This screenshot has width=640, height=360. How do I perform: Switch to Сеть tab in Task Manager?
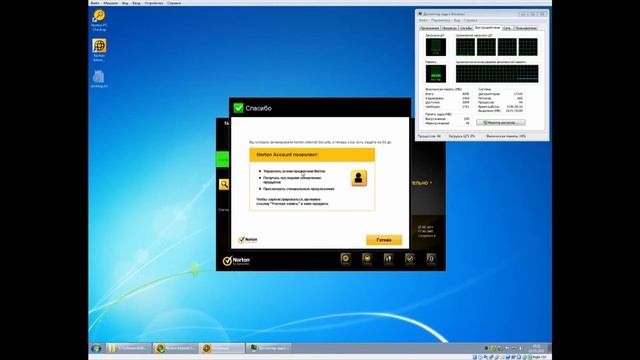pyautogui.click(x=507, y=28)
